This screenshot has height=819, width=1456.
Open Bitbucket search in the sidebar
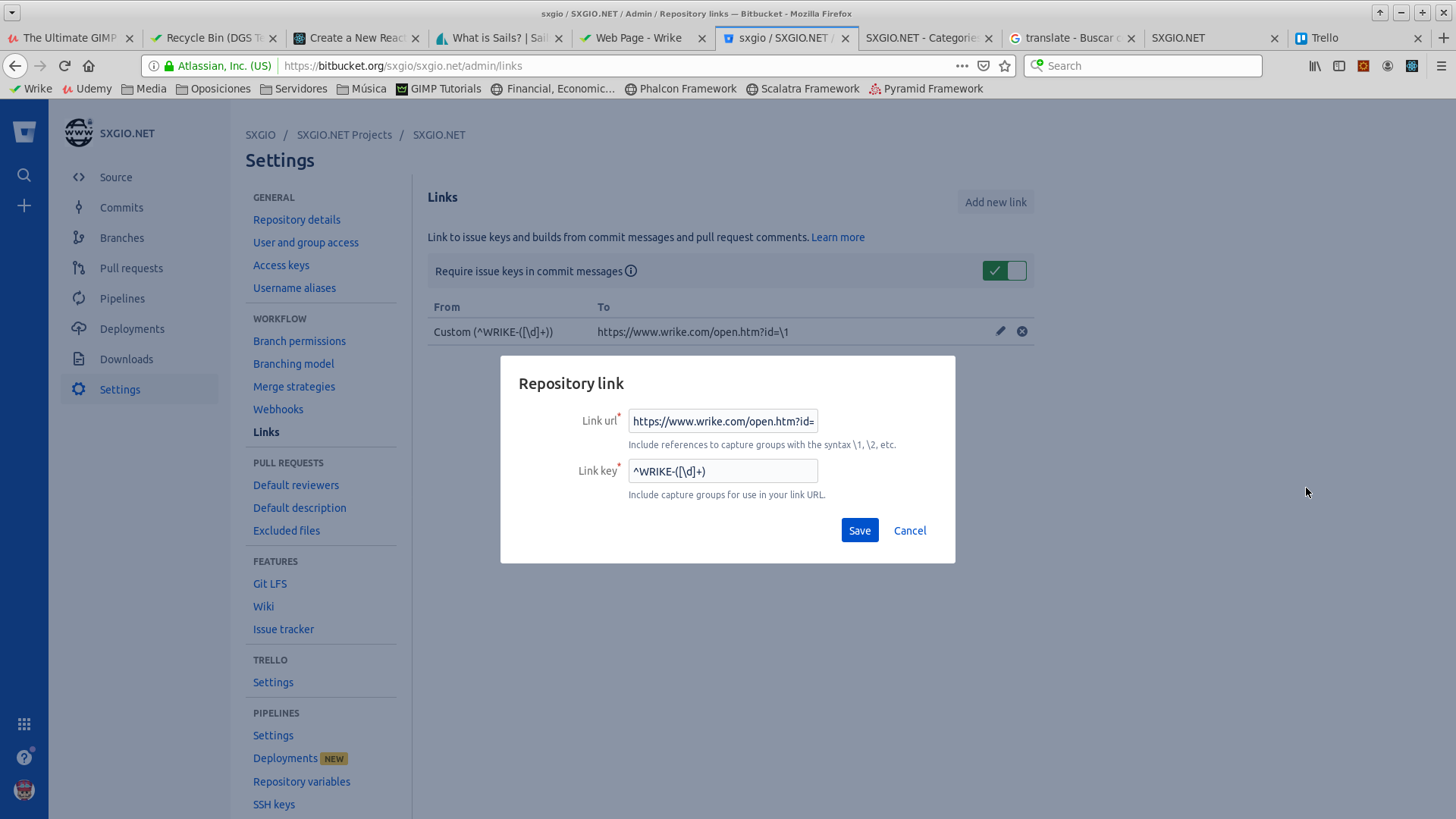coord(24,174)
